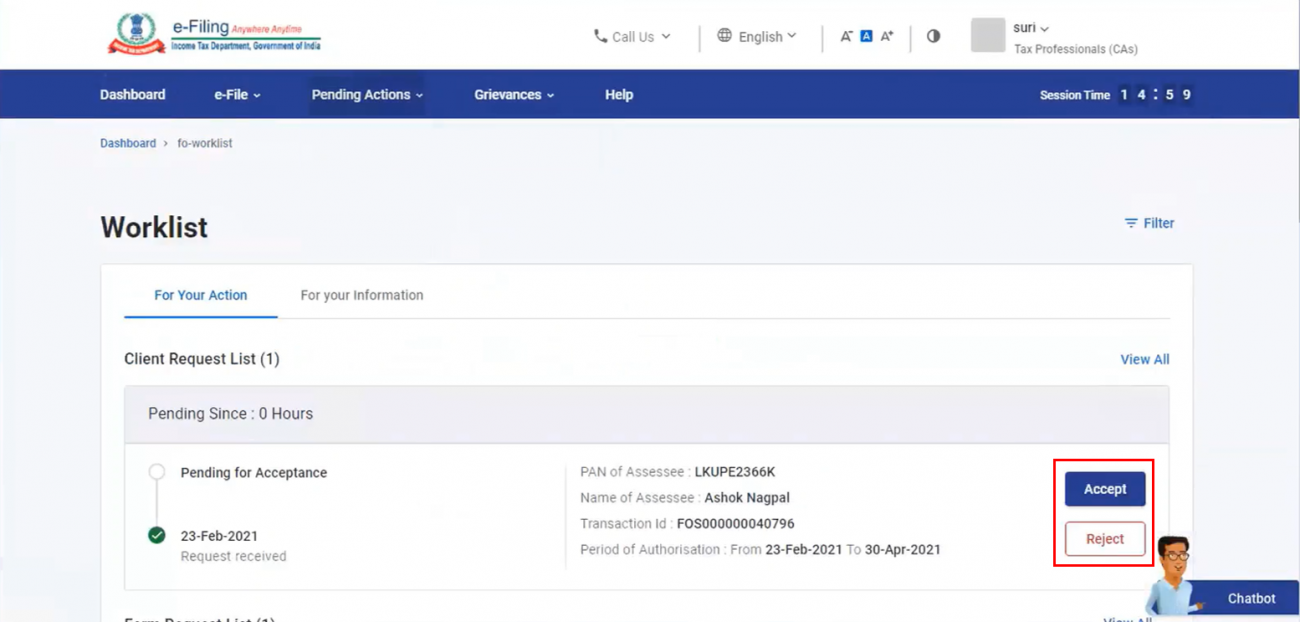1300x622 pixels.
Task: Switch to For your Information tab
Action: [361, 295]
